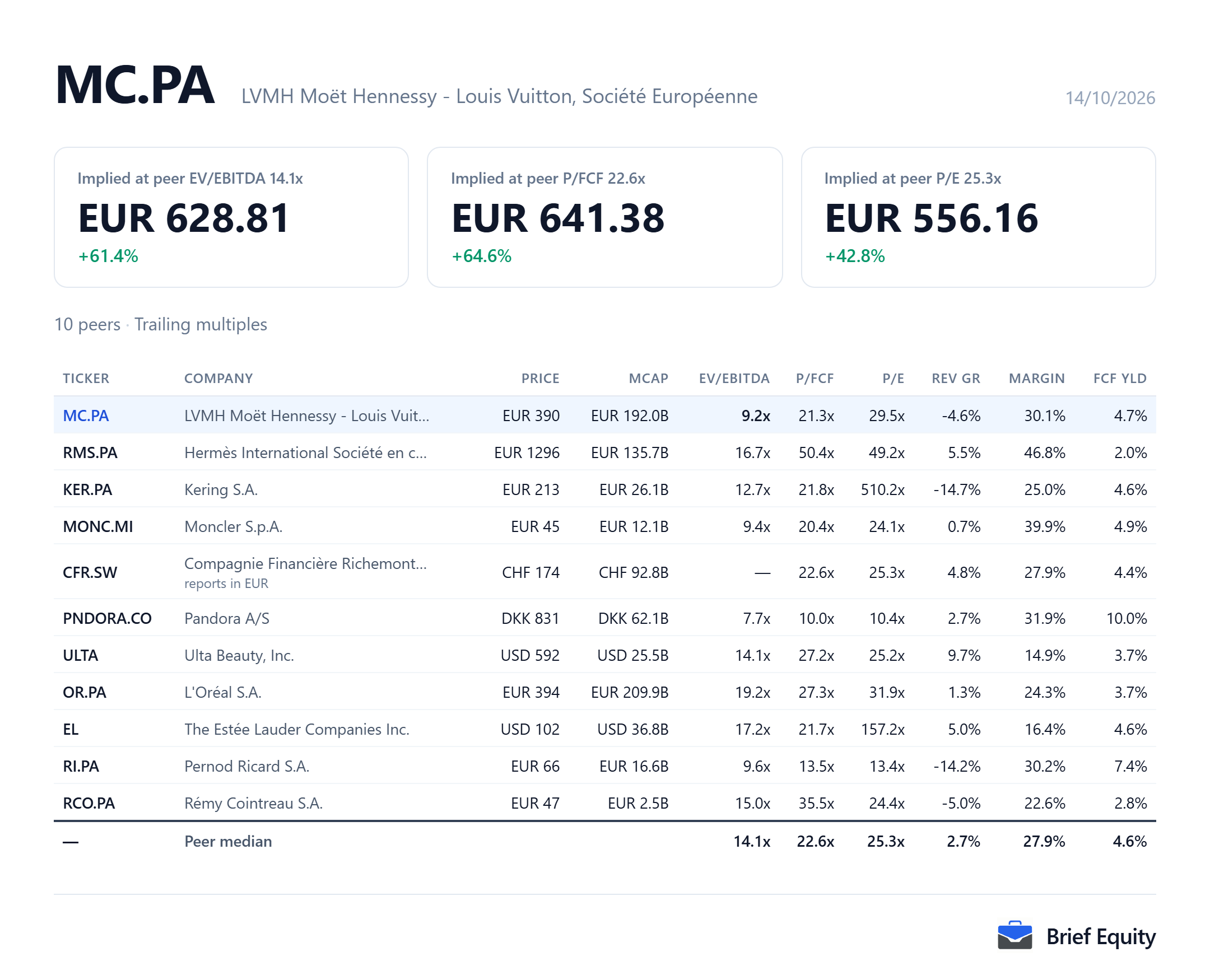The height and width of the screenshot is (980, 1210).
Task: Click the implied price EUR 628.81
Action: (184, 218)
